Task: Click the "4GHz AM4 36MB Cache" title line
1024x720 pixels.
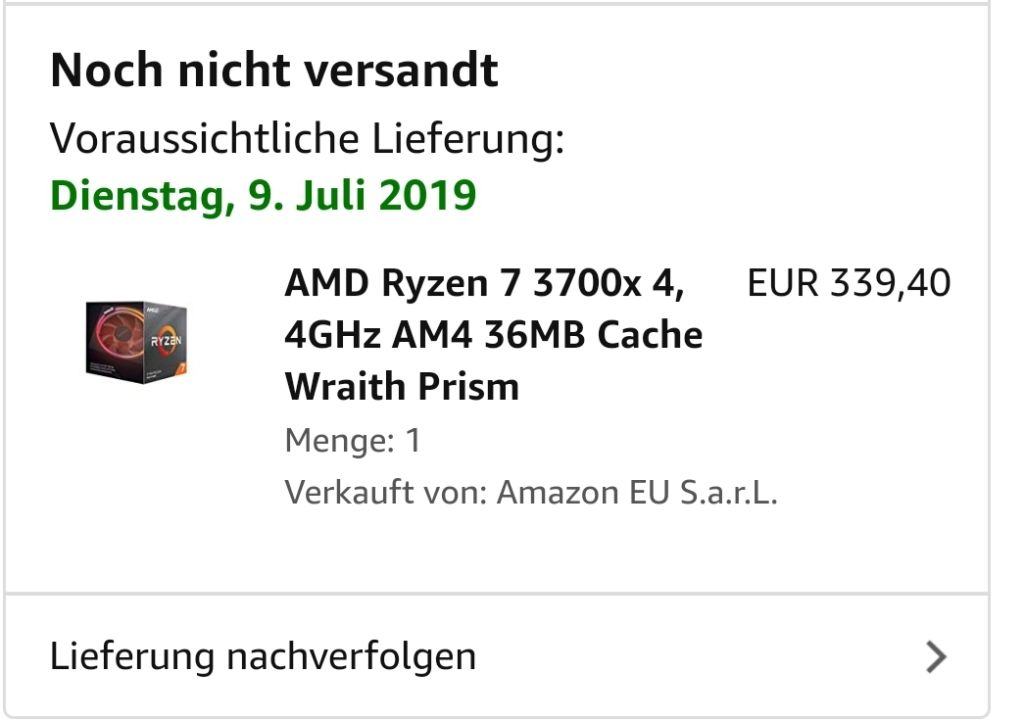Action: point(493,335)
